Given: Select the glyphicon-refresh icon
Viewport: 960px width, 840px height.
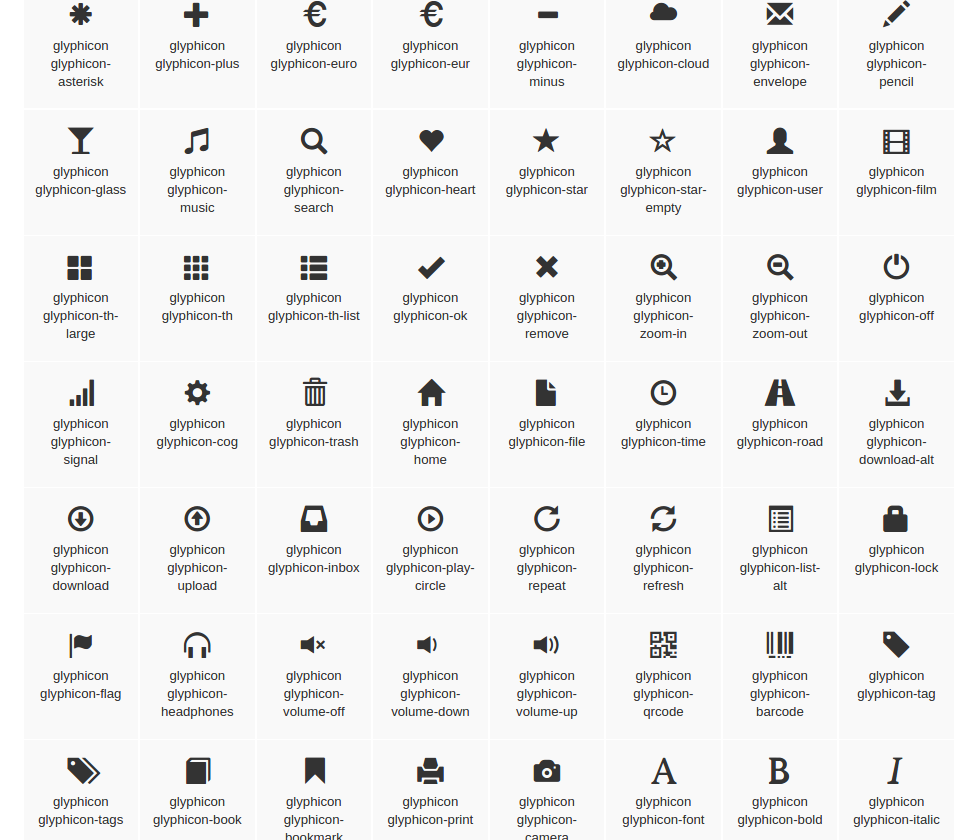Looking at the screenshot, I should click(x=663, y=519).
